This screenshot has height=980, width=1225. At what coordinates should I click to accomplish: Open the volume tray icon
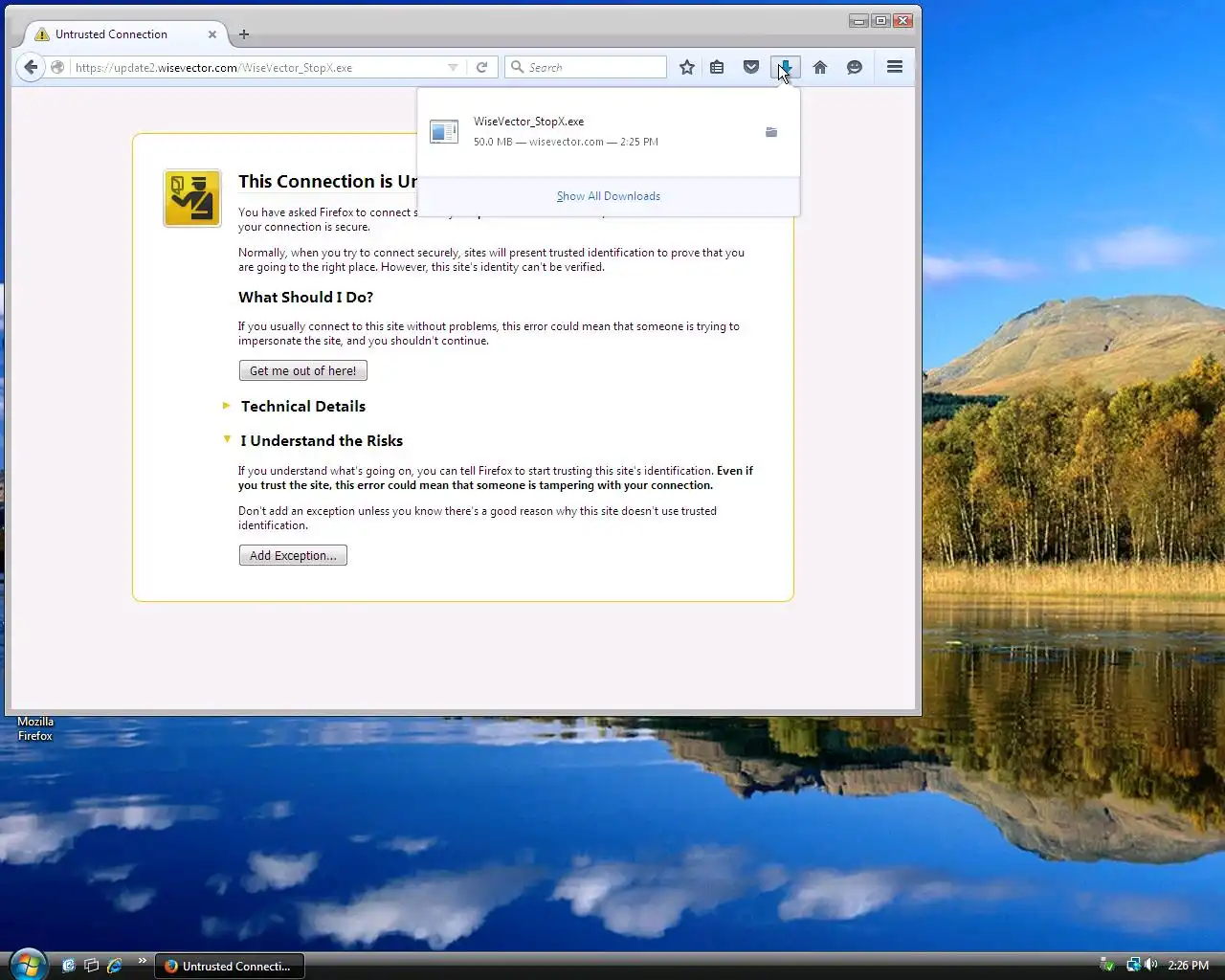[1151, 965]
